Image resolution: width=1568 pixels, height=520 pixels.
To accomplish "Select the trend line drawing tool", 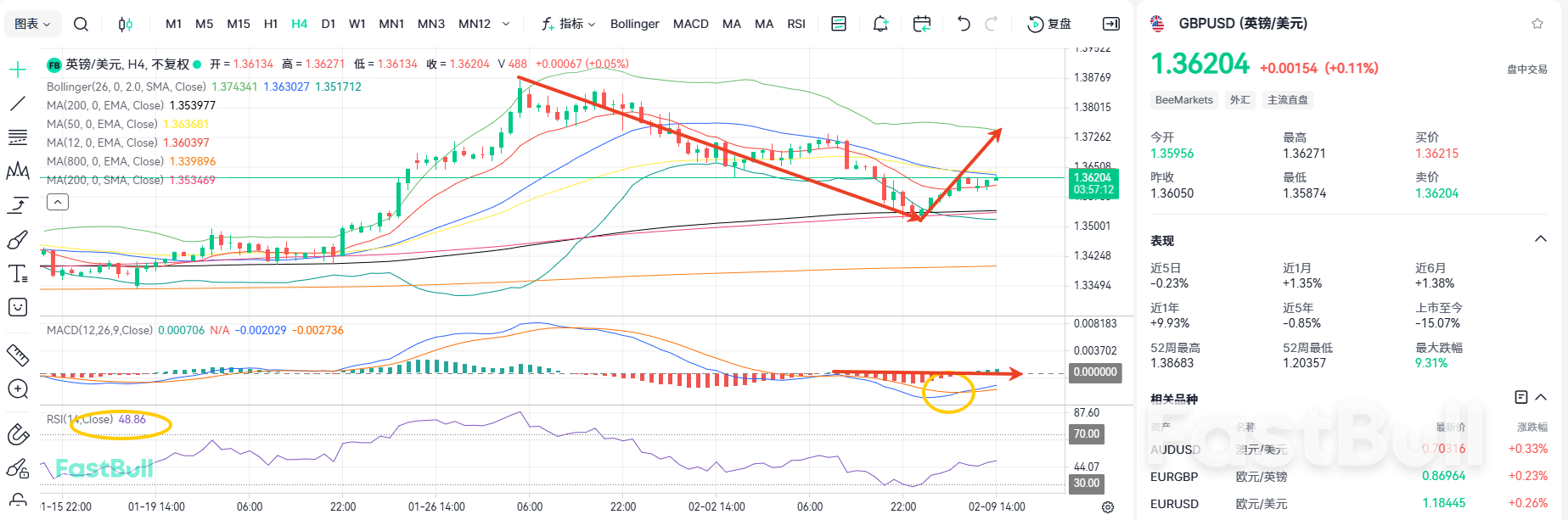I will tap(17, 103).
